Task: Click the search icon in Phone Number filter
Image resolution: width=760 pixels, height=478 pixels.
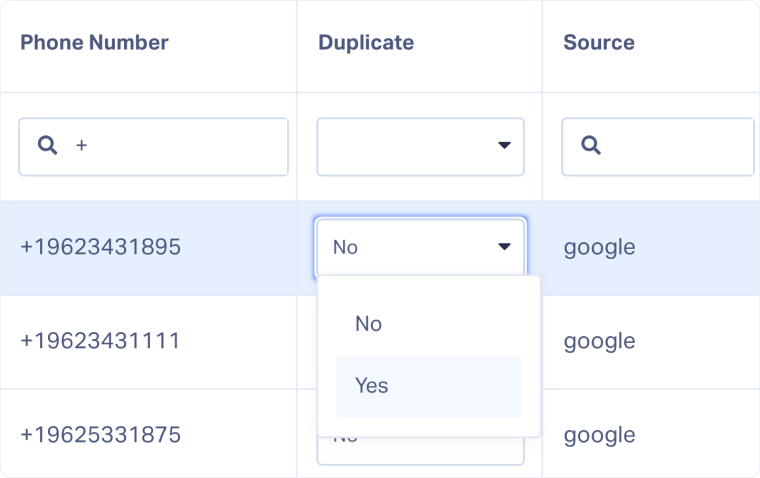Action: click(x=47, y=146)
